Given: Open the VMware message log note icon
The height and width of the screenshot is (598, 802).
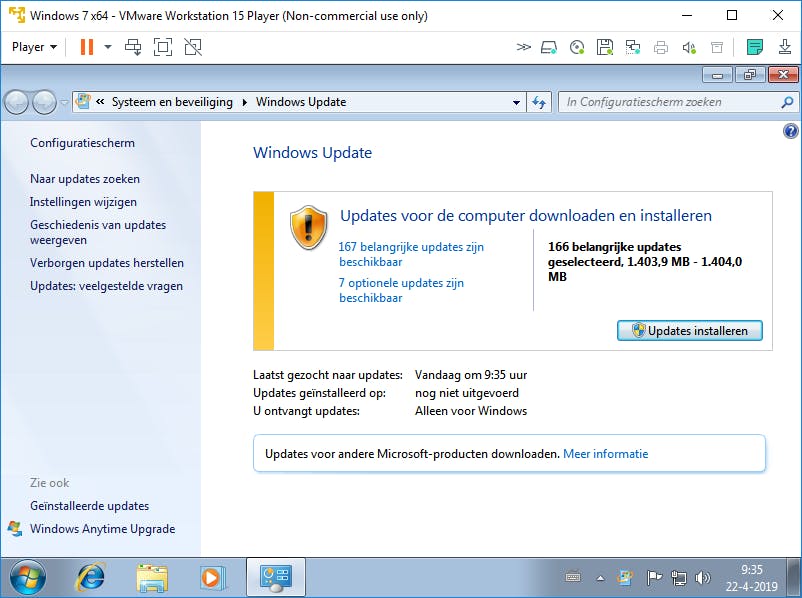Looking at the screenshot, I should click(x=754, y=47).
